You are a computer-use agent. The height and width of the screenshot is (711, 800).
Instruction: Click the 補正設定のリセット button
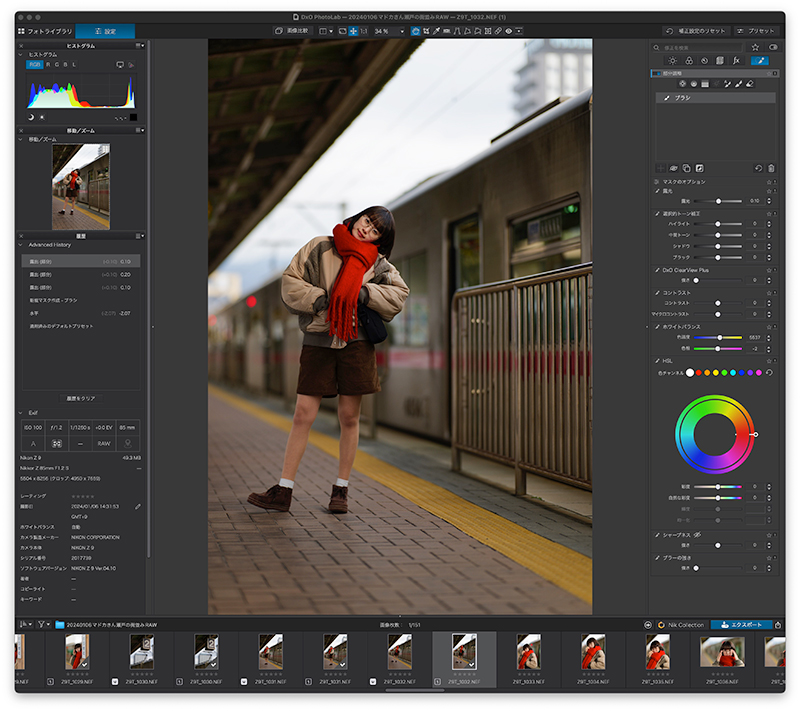click(x=696, y=31)
